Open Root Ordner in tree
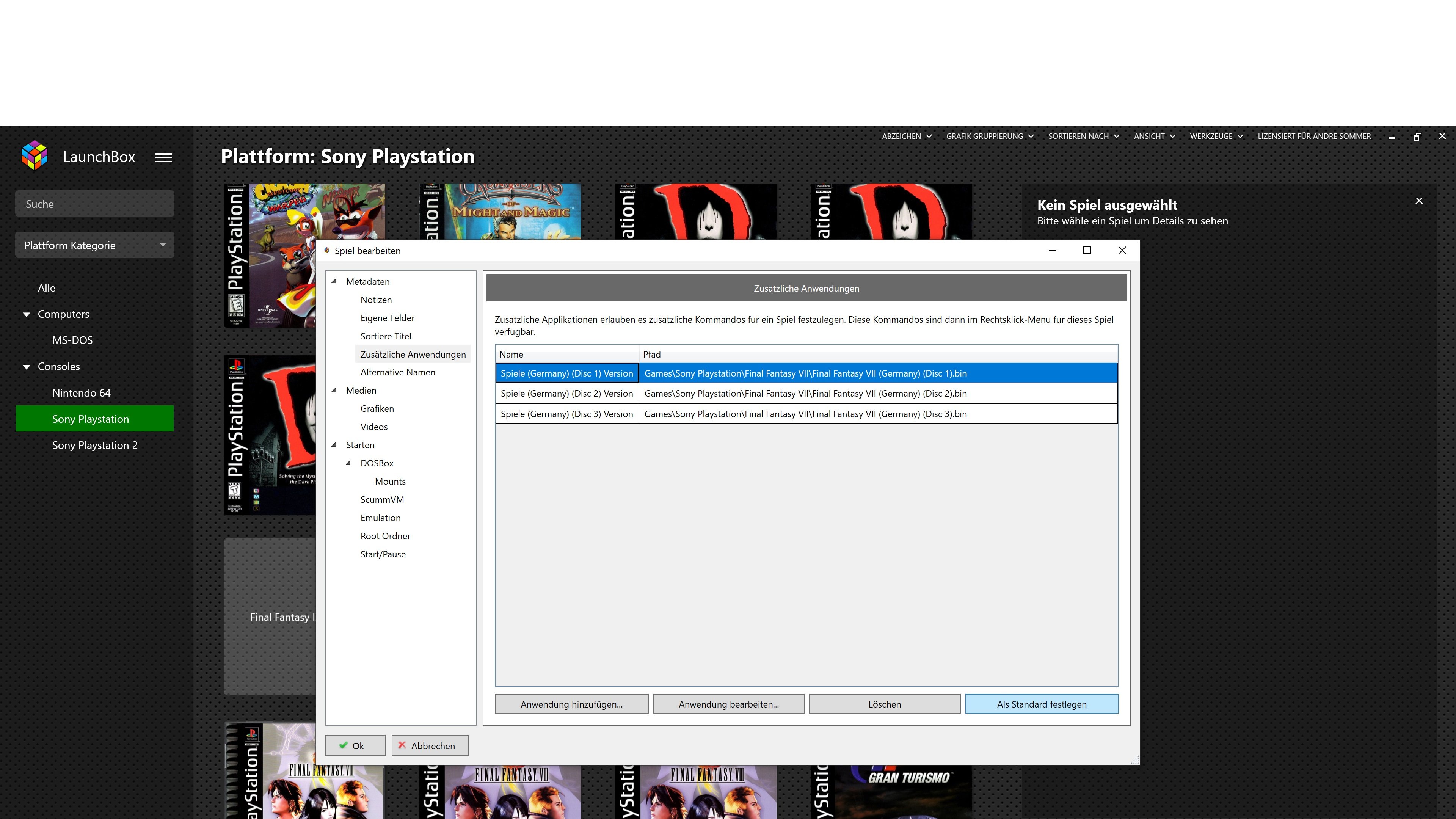The width and height of the screenshot is (1456, 819). pos(385,536)
